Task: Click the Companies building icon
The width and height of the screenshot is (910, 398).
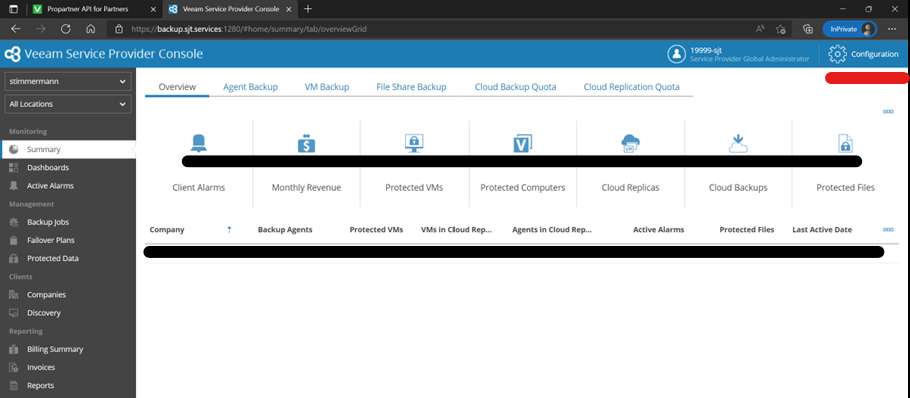Action: tap(14, 295)
